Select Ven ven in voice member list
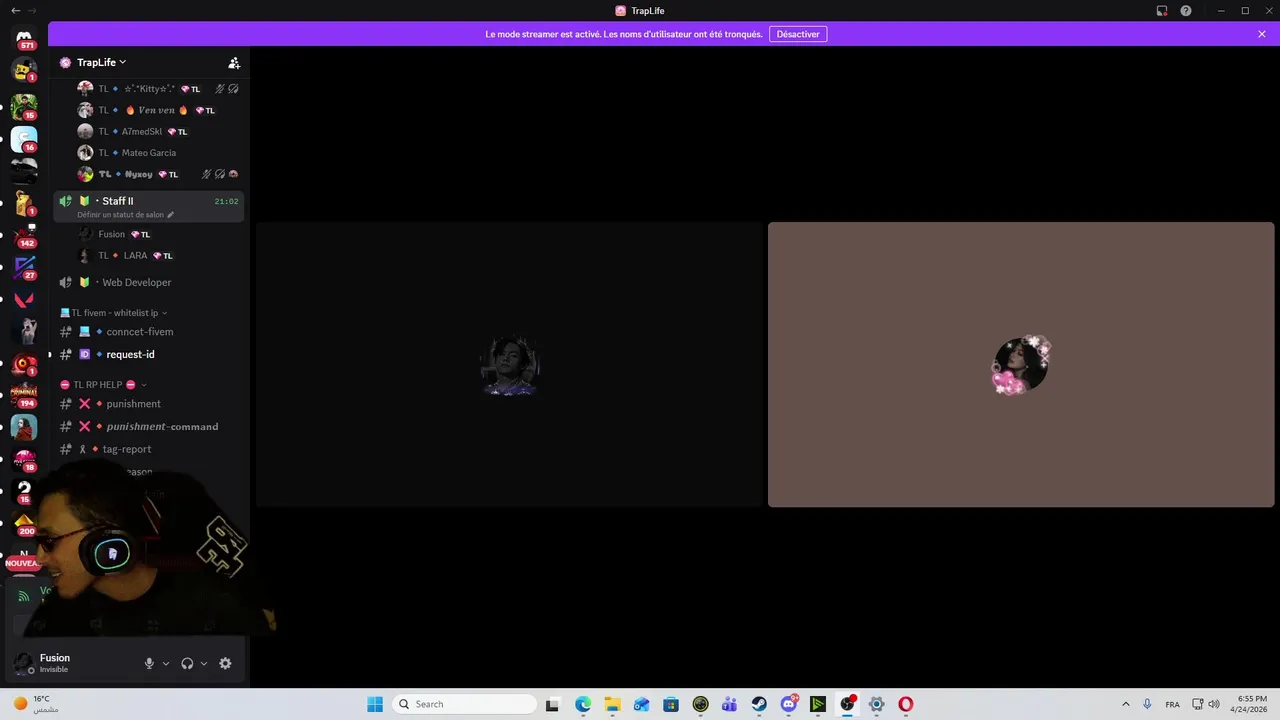This screenshot has width=1280, height=720. (x=159, y=110)
